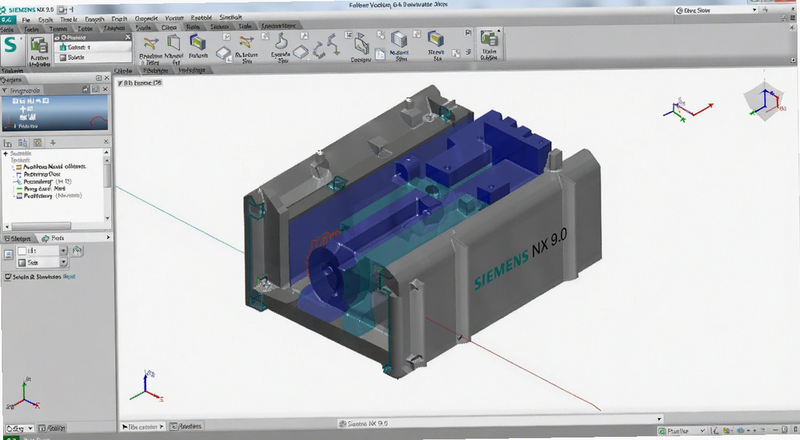Viewport: 800px width, 440px height.
Task: Click the flat white block icon right of the flask
Action: (x=301, y=52)
